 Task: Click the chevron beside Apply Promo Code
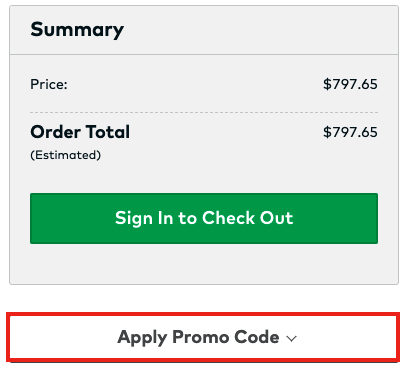tap(291, 338)
